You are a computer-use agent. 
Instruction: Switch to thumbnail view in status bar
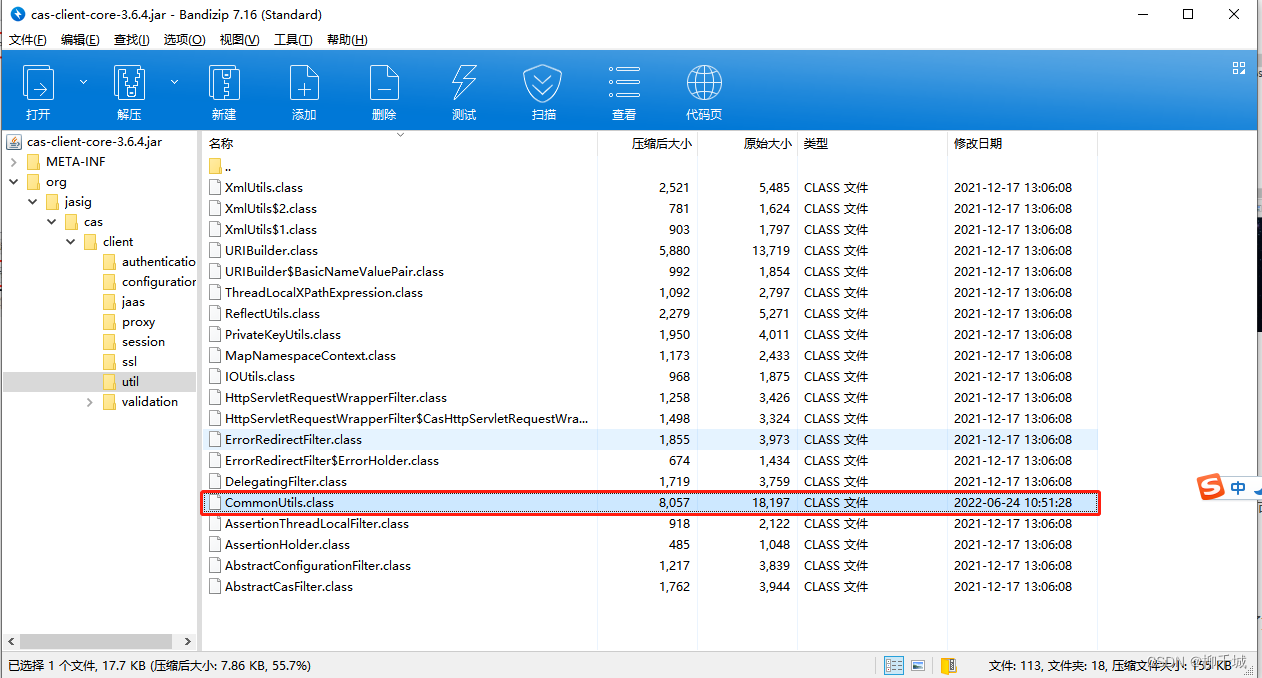coord(917,664)
